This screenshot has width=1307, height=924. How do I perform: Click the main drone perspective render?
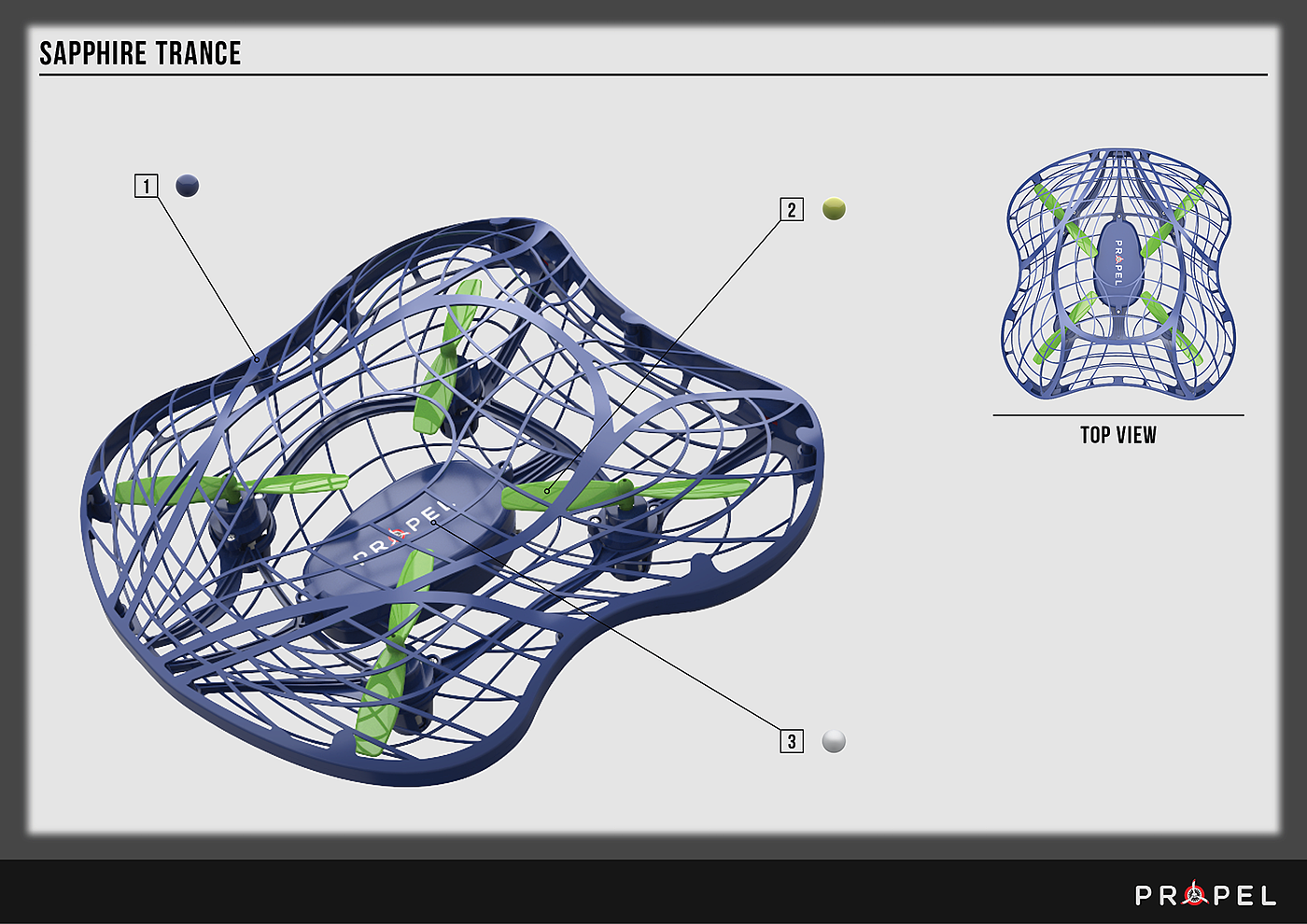coord(453,504)
